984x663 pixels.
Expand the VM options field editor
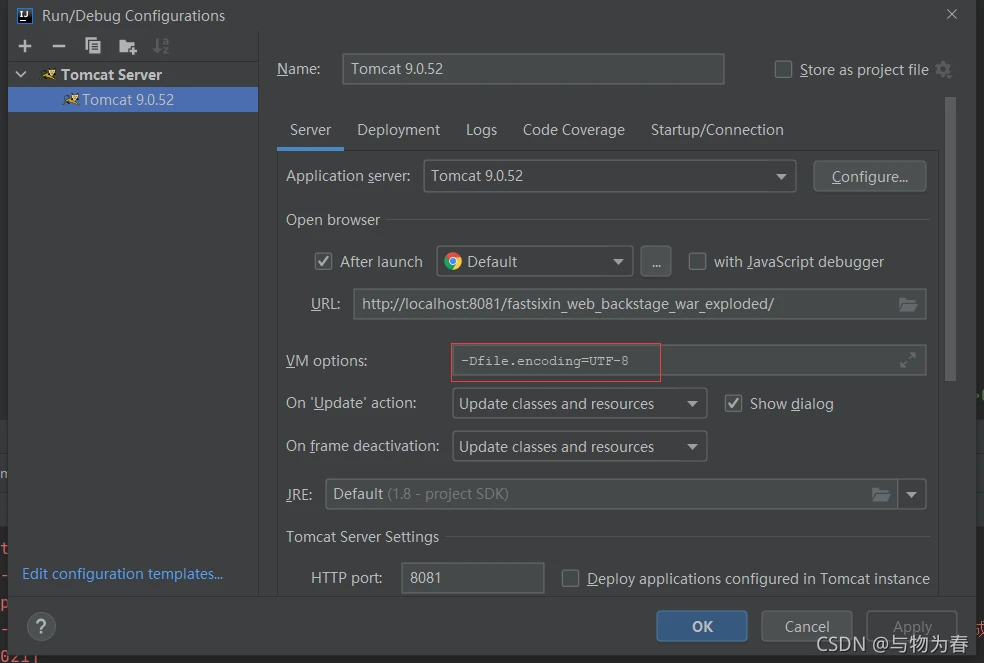coord(907,360)
